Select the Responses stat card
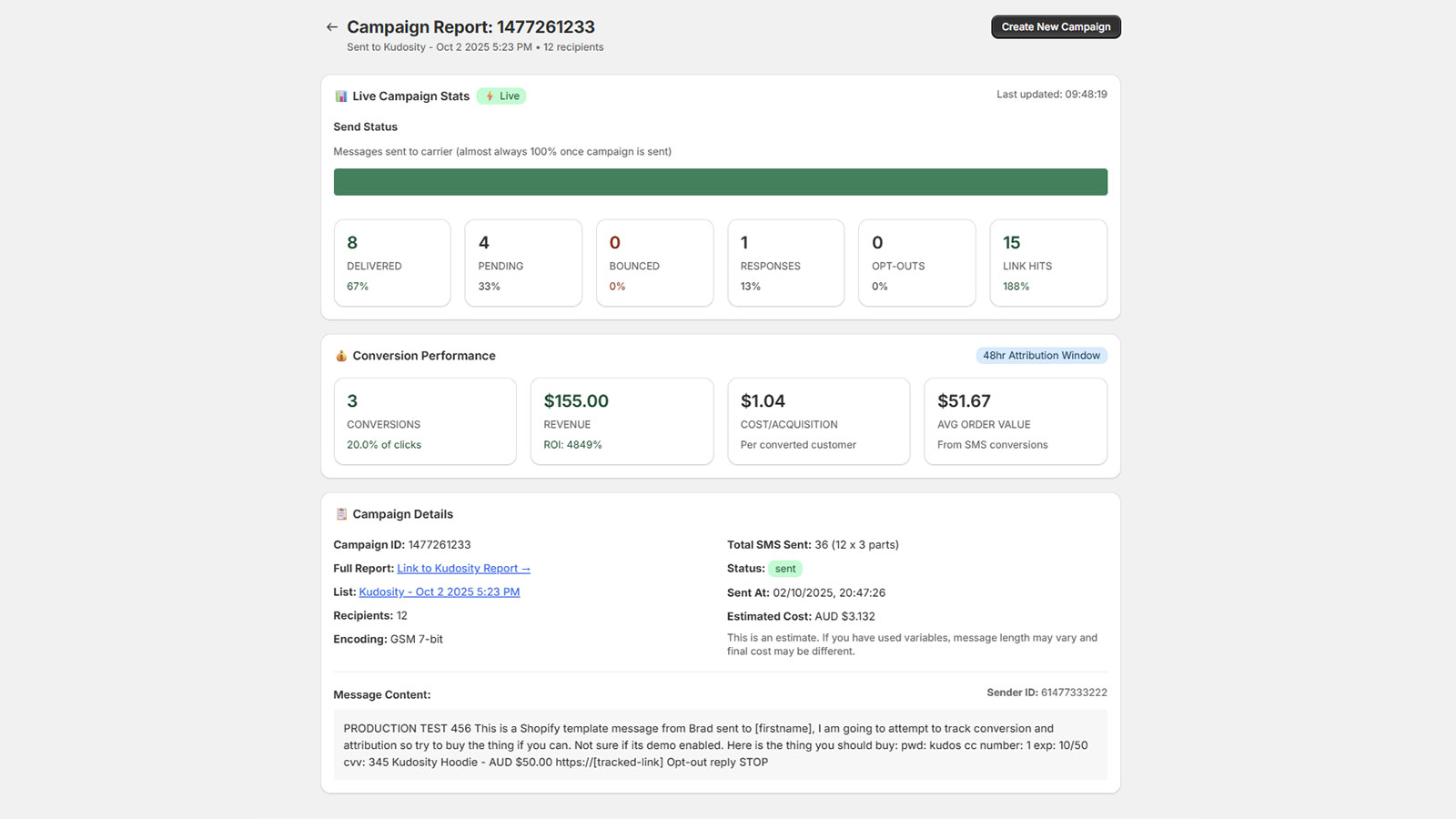Viewport: 1456px width, 819px height. click(785, 263)
